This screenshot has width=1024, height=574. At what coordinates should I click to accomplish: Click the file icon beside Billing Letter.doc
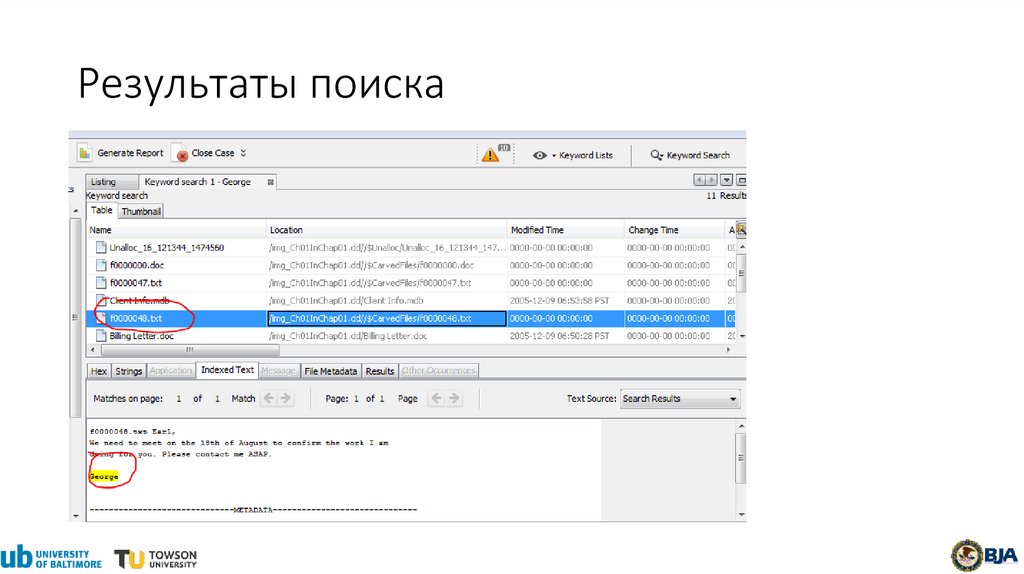pyautogui.click(x=101, y=336)
